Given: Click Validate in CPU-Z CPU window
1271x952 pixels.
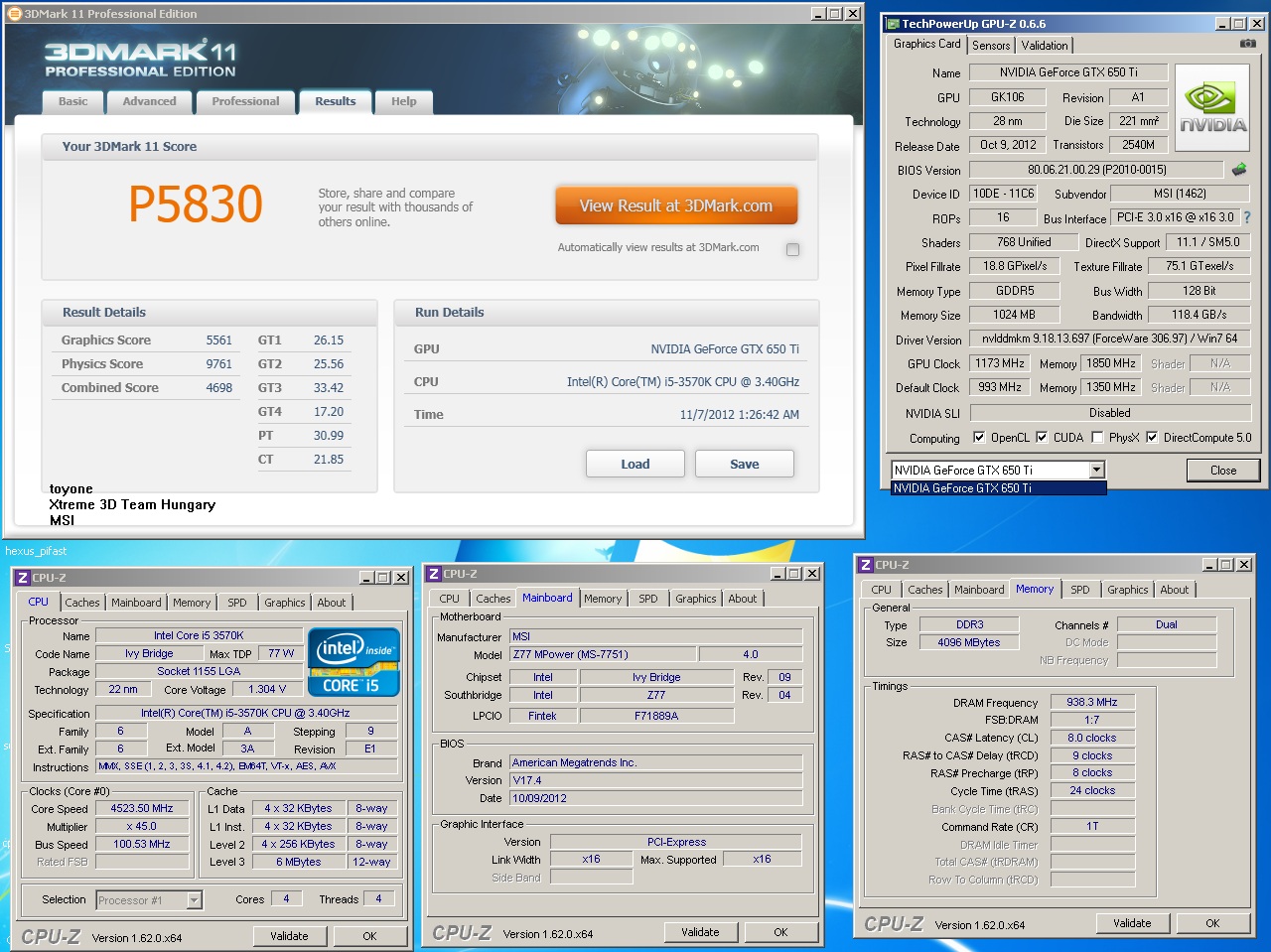Looking at the screenshot, I should [x=289, y=936].
